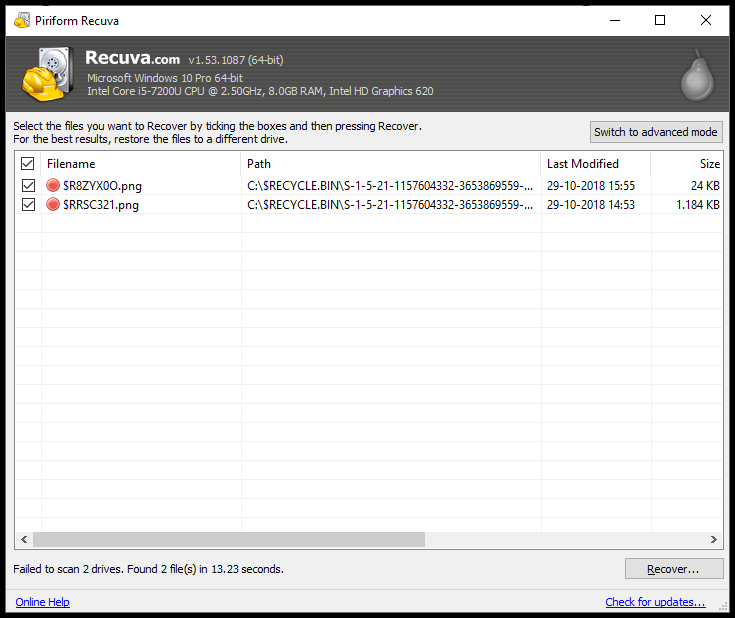Screen dimensions: 735x618
Task: Click the Check for updates link
Action: (655, 602)
